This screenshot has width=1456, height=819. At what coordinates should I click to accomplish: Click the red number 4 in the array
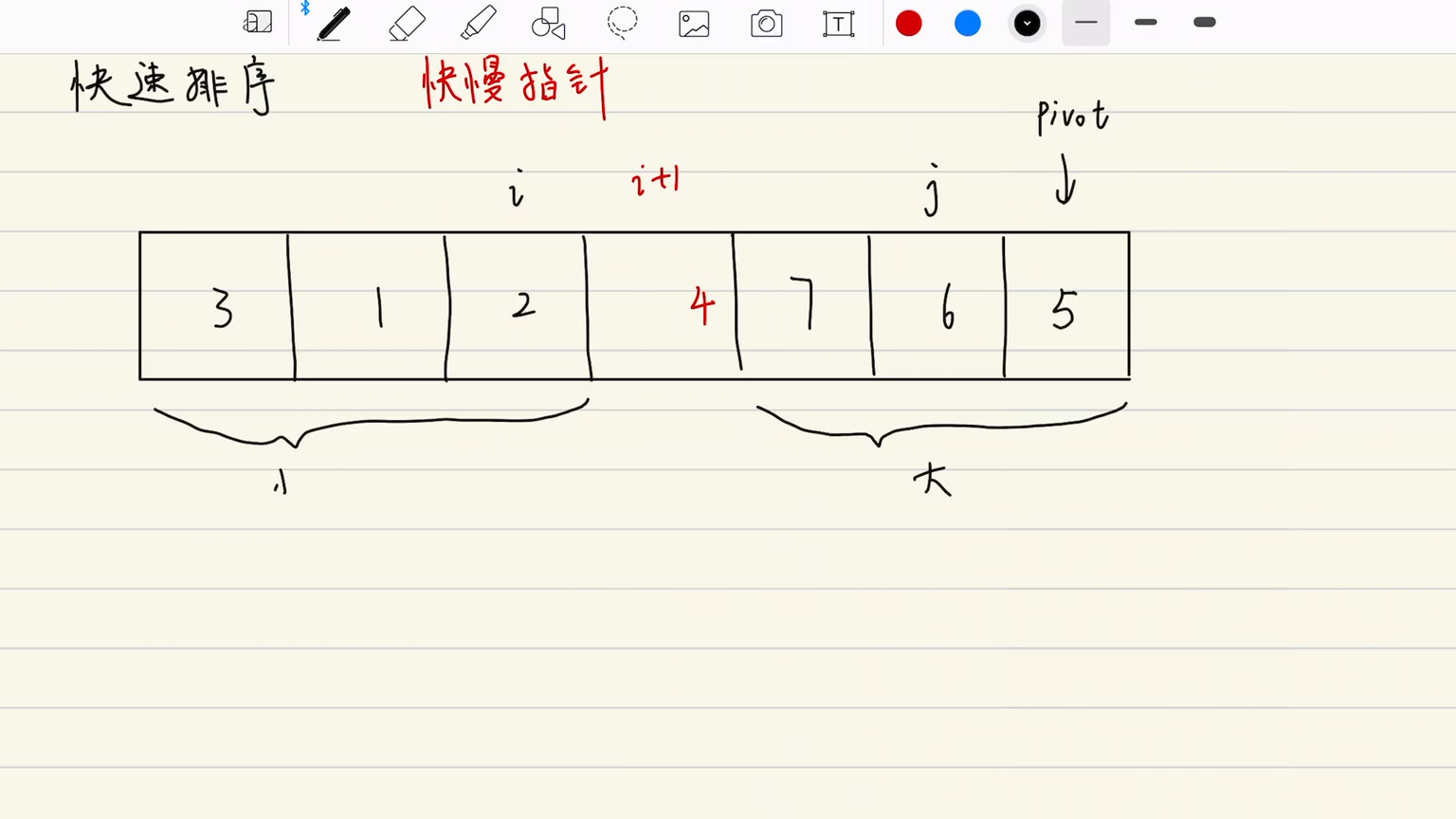[701, 303]
